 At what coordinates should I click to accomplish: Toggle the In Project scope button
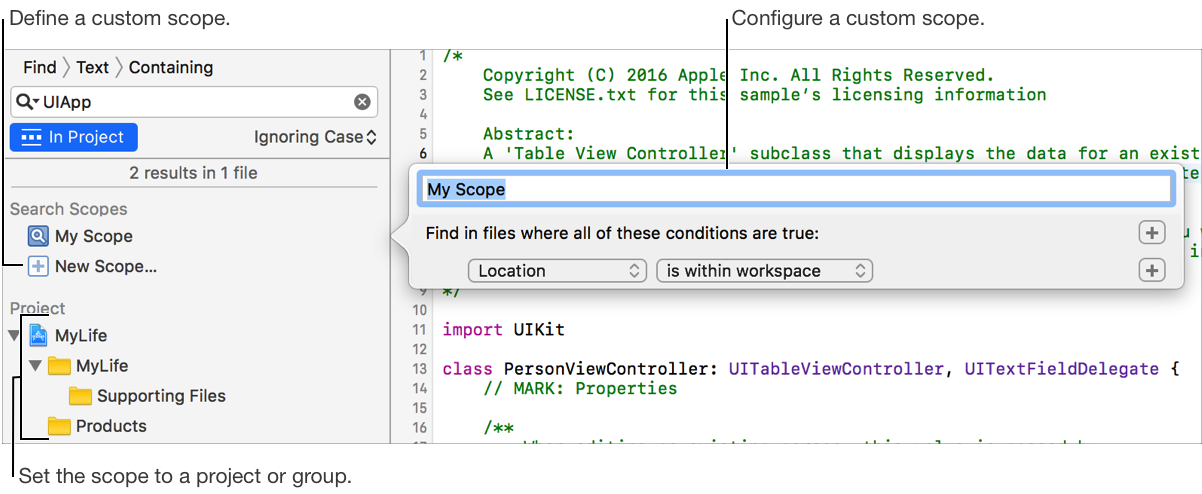(x=74, y=137)
